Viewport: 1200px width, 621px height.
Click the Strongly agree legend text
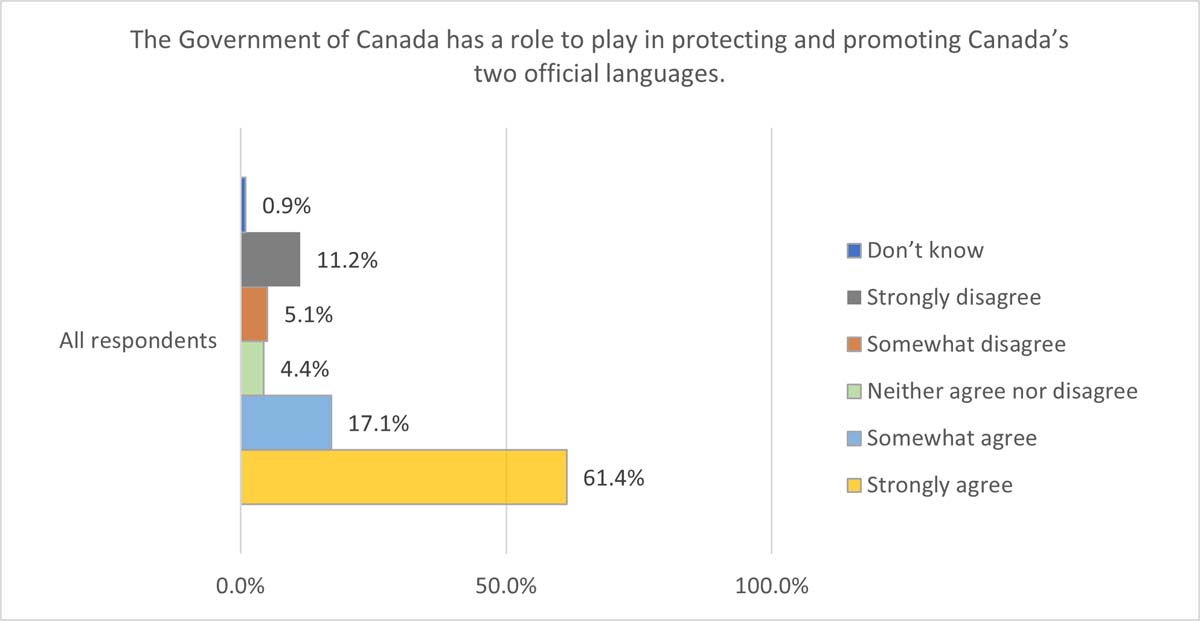coord(939,485)
